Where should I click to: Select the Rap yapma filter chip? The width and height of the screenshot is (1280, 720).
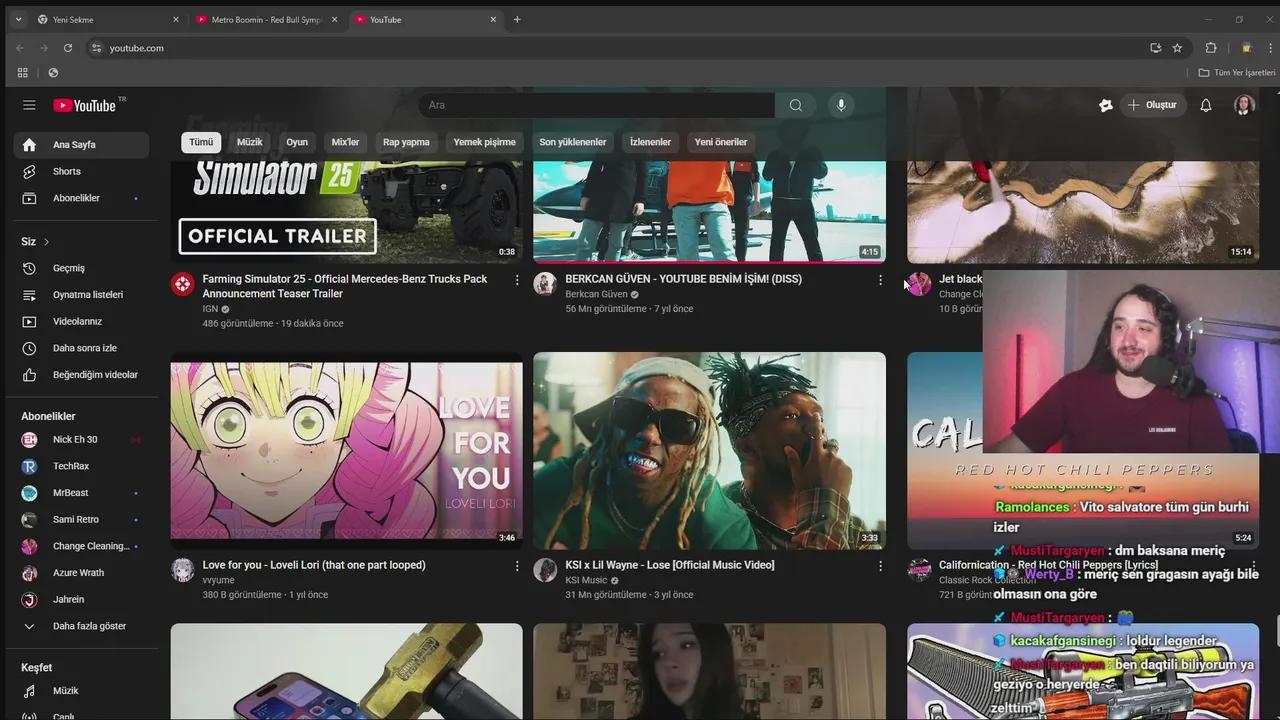coord(406,142)
